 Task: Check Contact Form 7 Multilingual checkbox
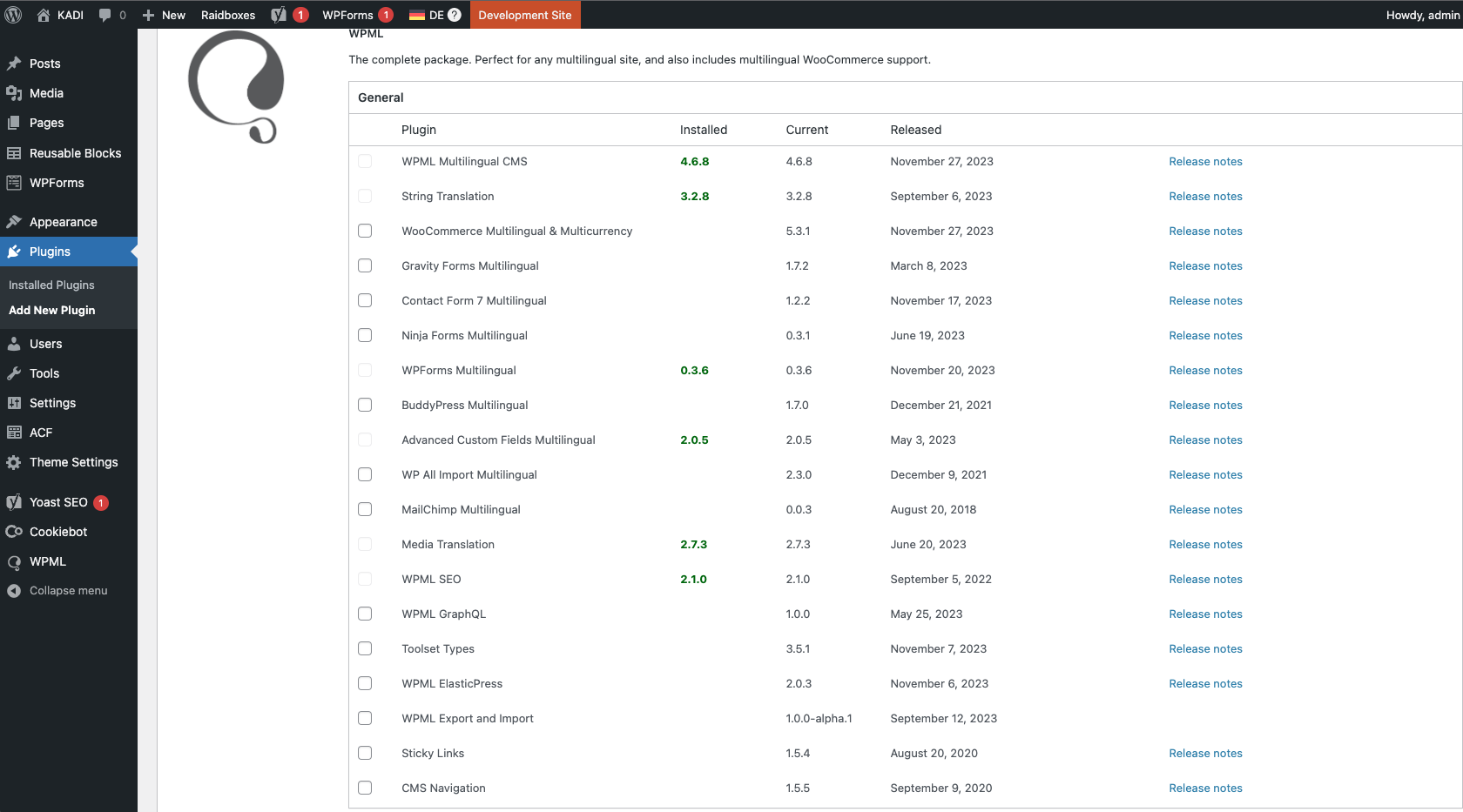365,300
